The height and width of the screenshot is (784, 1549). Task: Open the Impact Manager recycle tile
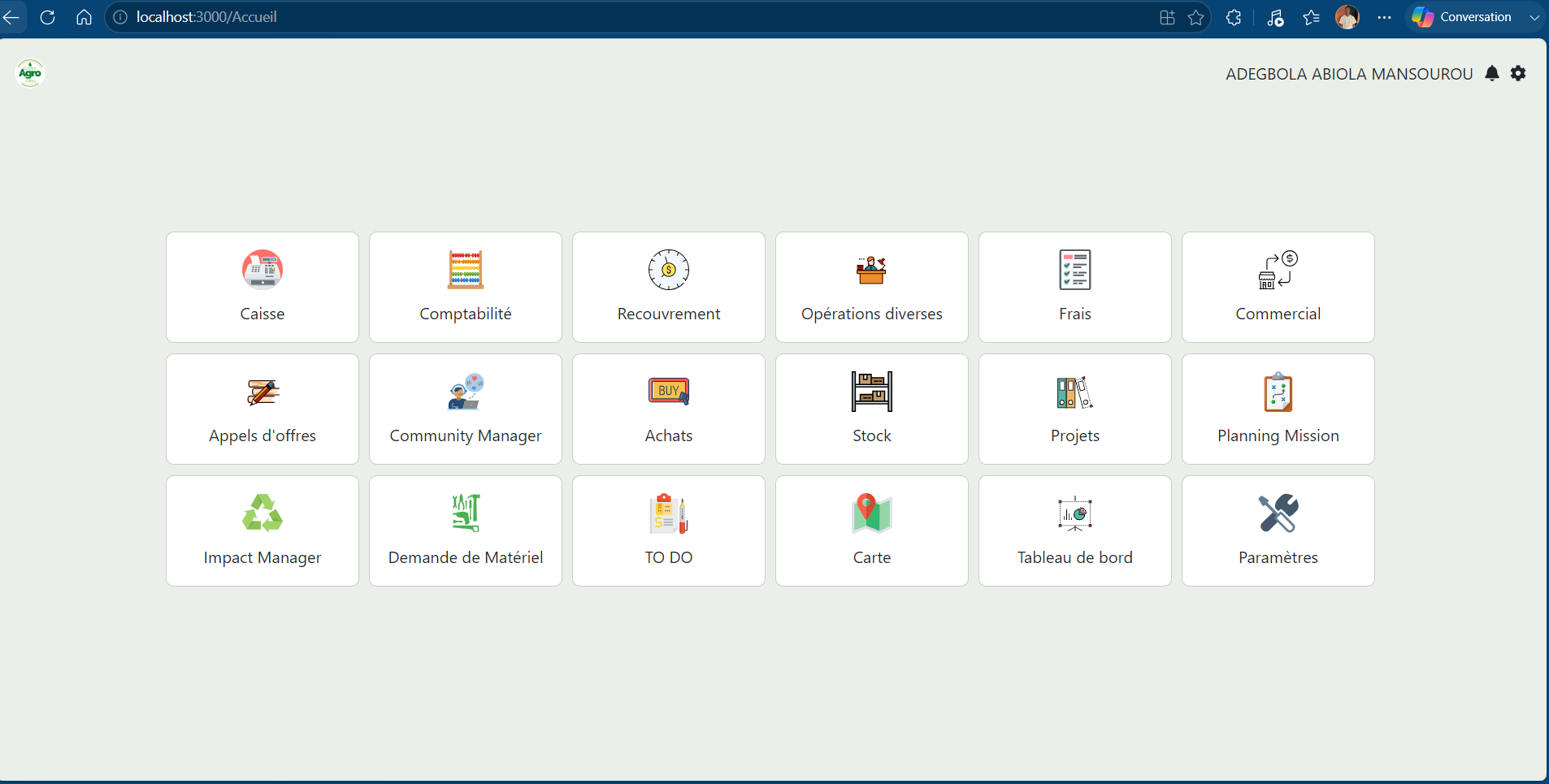(x=263, y=531)
